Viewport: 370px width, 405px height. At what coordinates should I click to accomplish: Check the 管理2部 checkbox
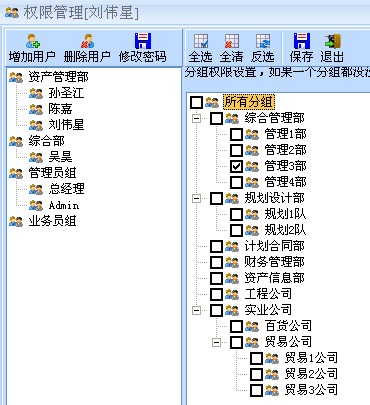(236, 150)
